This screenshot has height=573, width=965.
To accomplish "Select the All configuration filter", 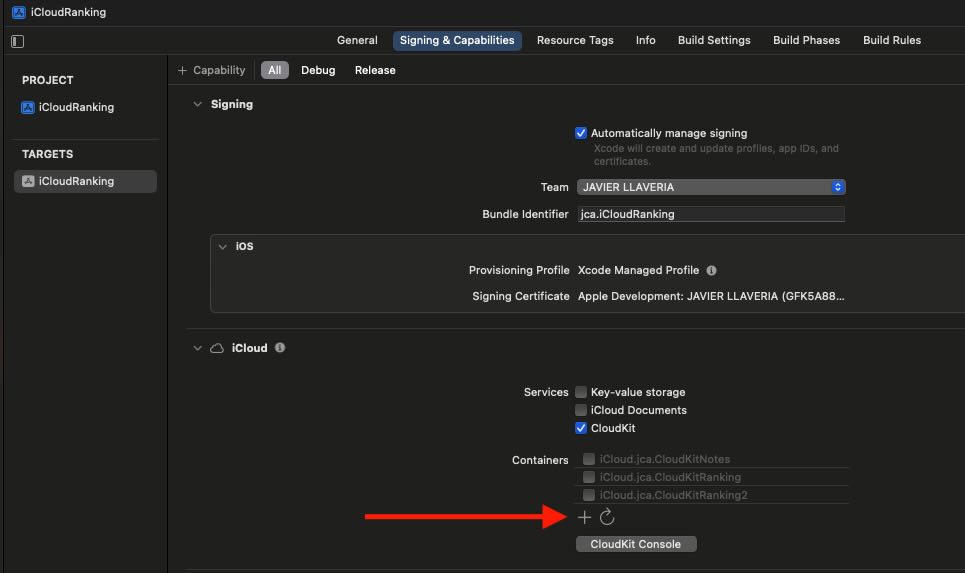I will (274, 70).
